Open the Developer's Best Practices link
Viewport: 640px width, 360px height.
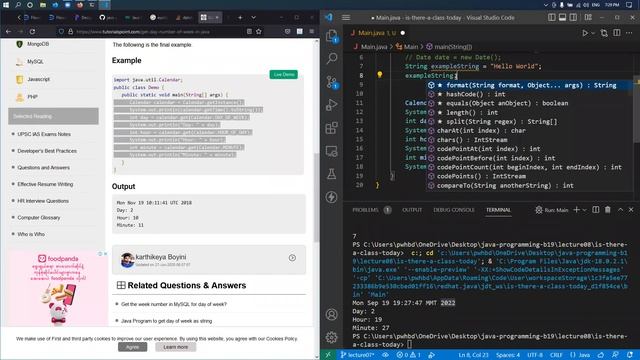[47, 151]
